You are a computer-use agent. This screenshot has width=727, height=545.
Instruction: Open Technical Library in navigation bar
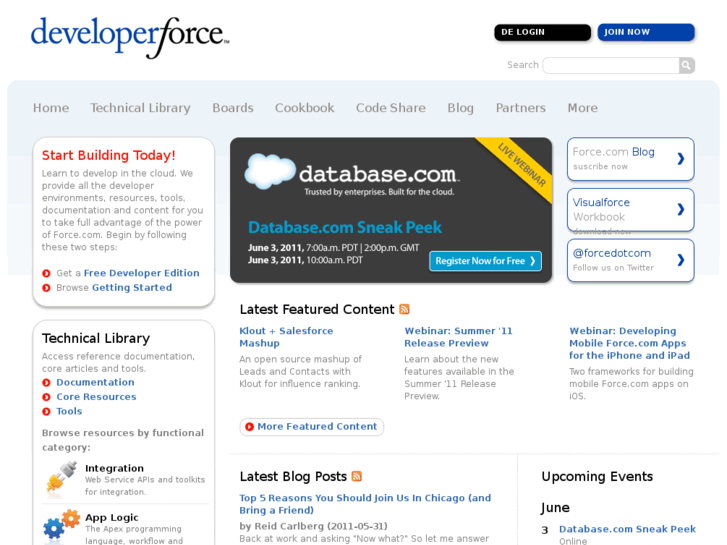point(140,108)
